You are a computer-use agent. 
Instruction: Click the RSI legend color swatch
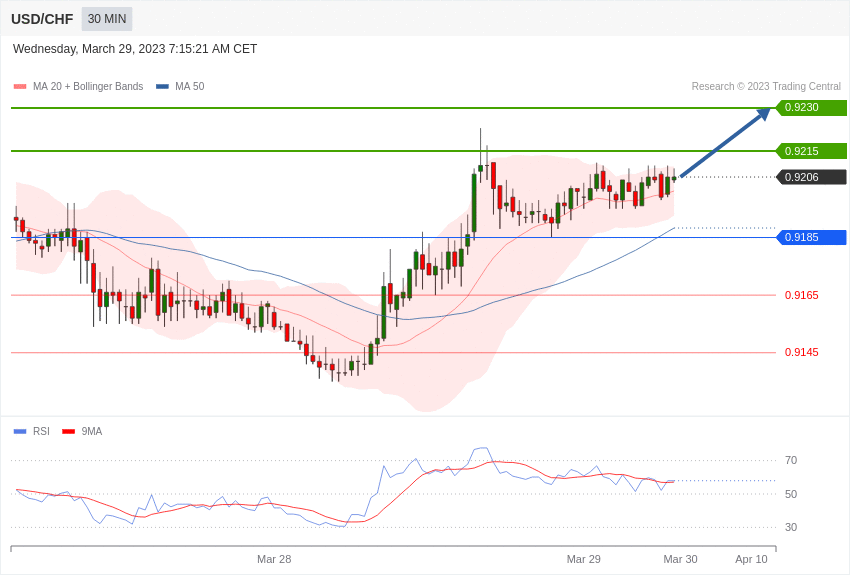(x=20, y=431)
